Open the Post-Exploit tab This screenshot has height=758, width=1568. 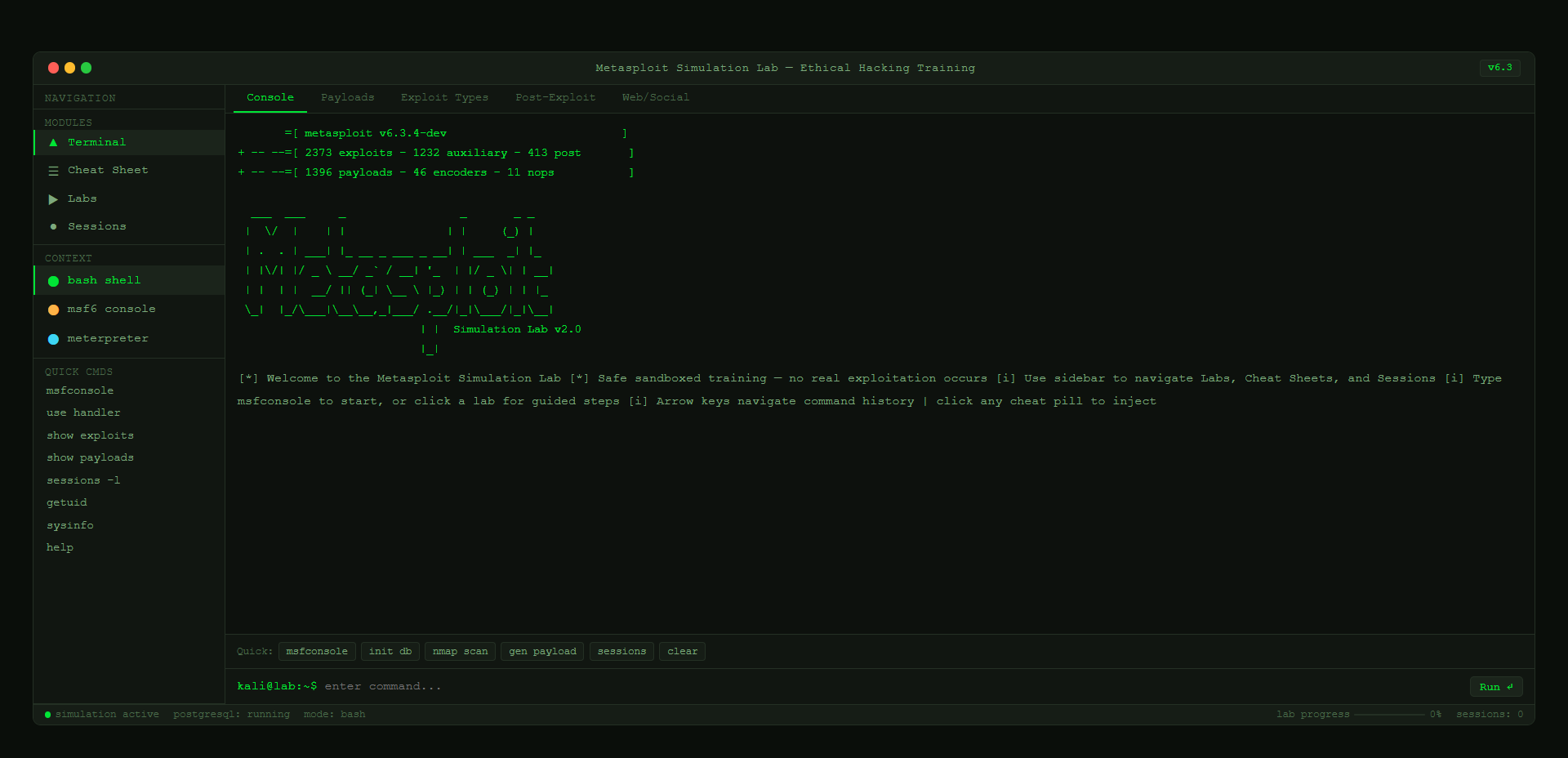pyautogui.click(x=555, y=97)
